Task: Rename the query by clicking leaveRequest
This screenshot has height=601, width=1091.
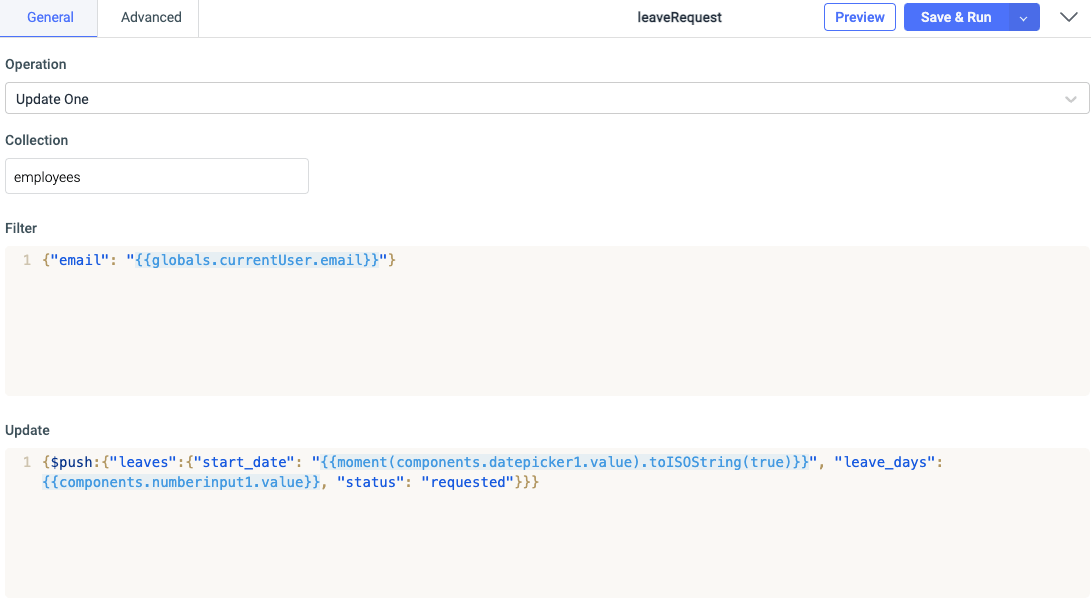Action: click(x=679, y=17)
